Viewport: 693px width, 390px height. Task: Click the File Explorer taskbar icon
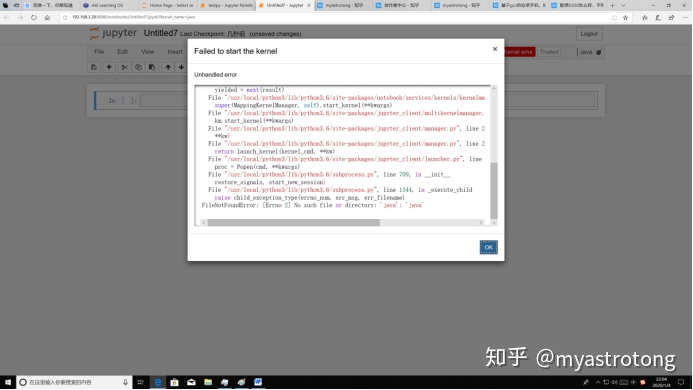point(208,382)
